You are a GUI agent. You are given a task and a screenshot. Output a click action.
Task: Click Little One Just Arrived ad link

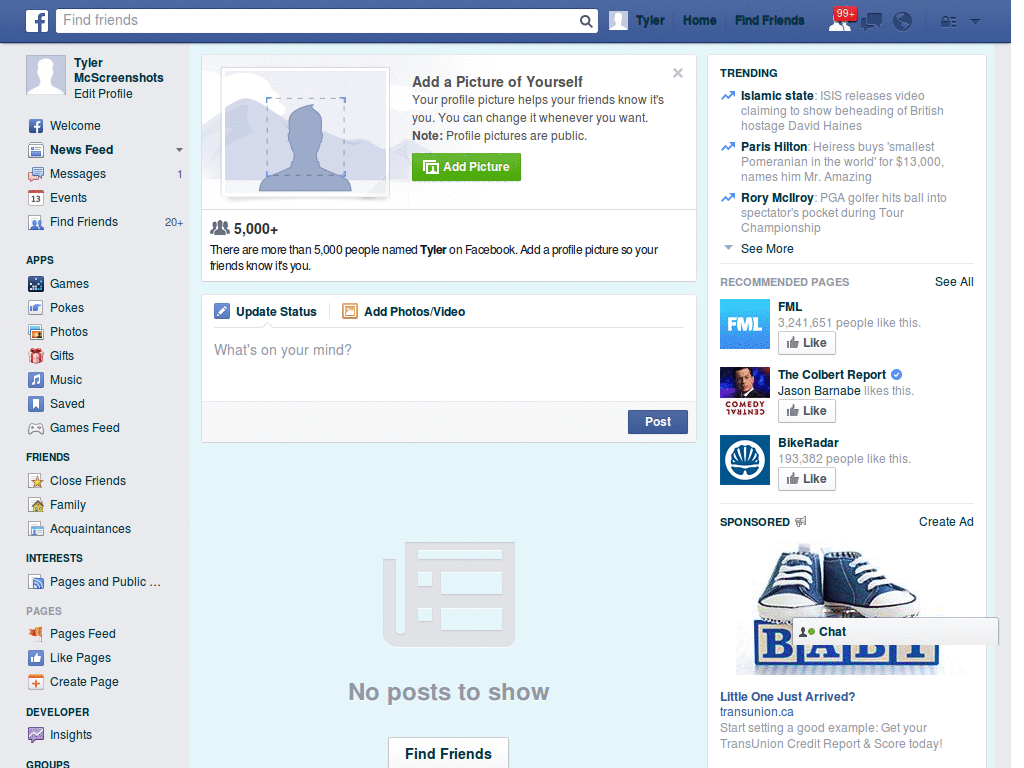pos(787,697)
